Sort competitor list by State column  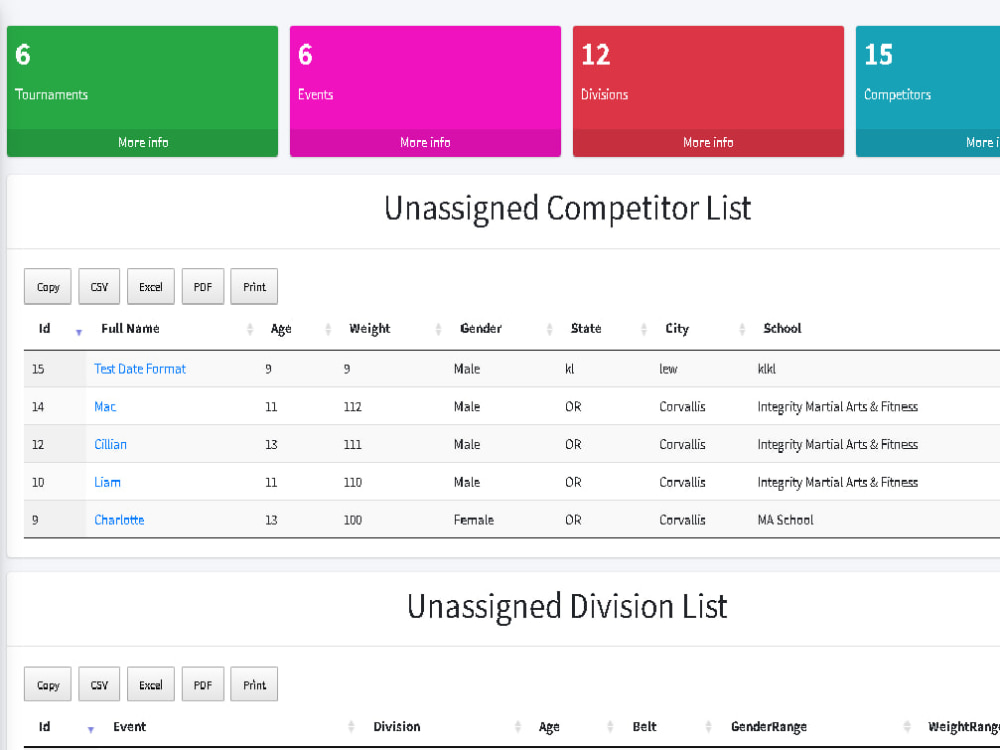coord(604,328)
